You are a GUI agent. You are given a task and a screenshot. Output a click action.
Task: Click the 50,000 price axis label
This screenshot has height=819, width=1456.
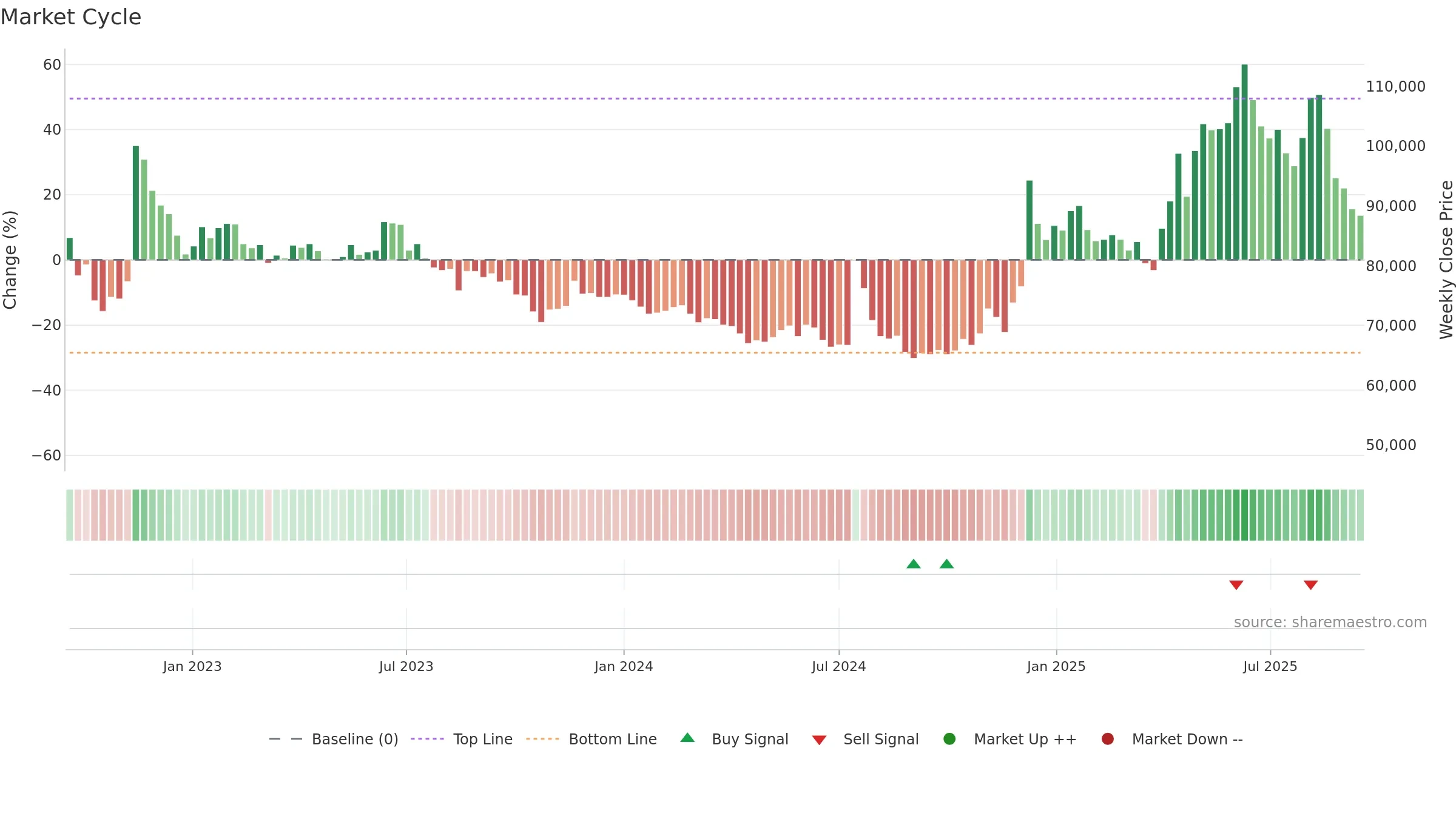[x=1391, y=445]
